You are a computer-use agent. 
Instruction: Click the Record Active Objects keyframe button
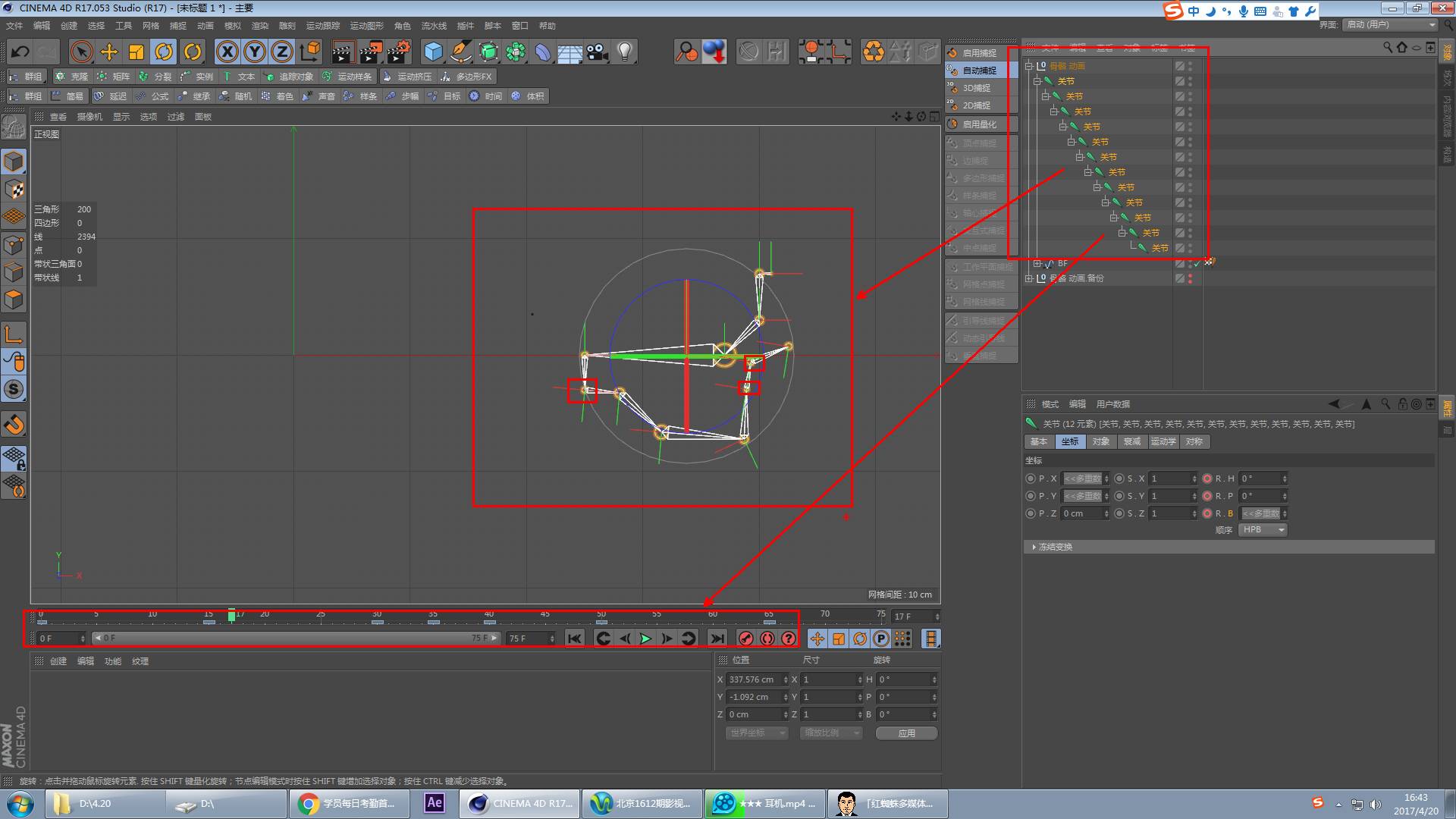click(x=746, y=639)
